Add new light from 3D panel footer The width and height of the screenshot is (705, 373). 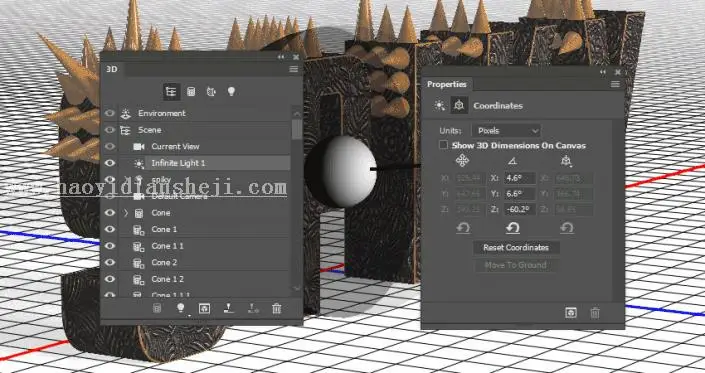(180, 308)
